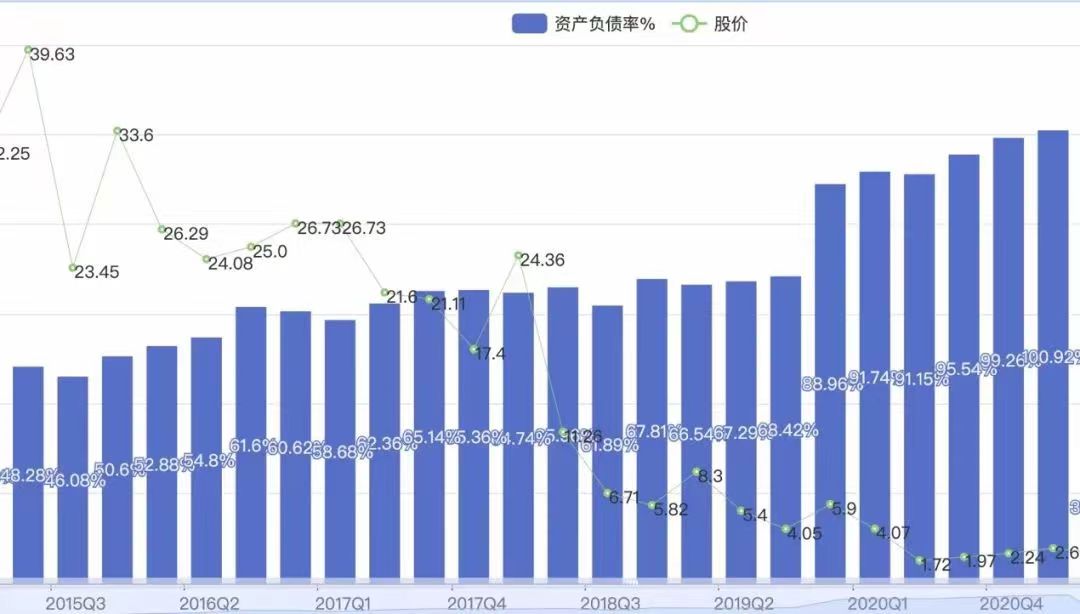
Task: Click the 5.9 stock price marker
Action: [x=830, y=504]
